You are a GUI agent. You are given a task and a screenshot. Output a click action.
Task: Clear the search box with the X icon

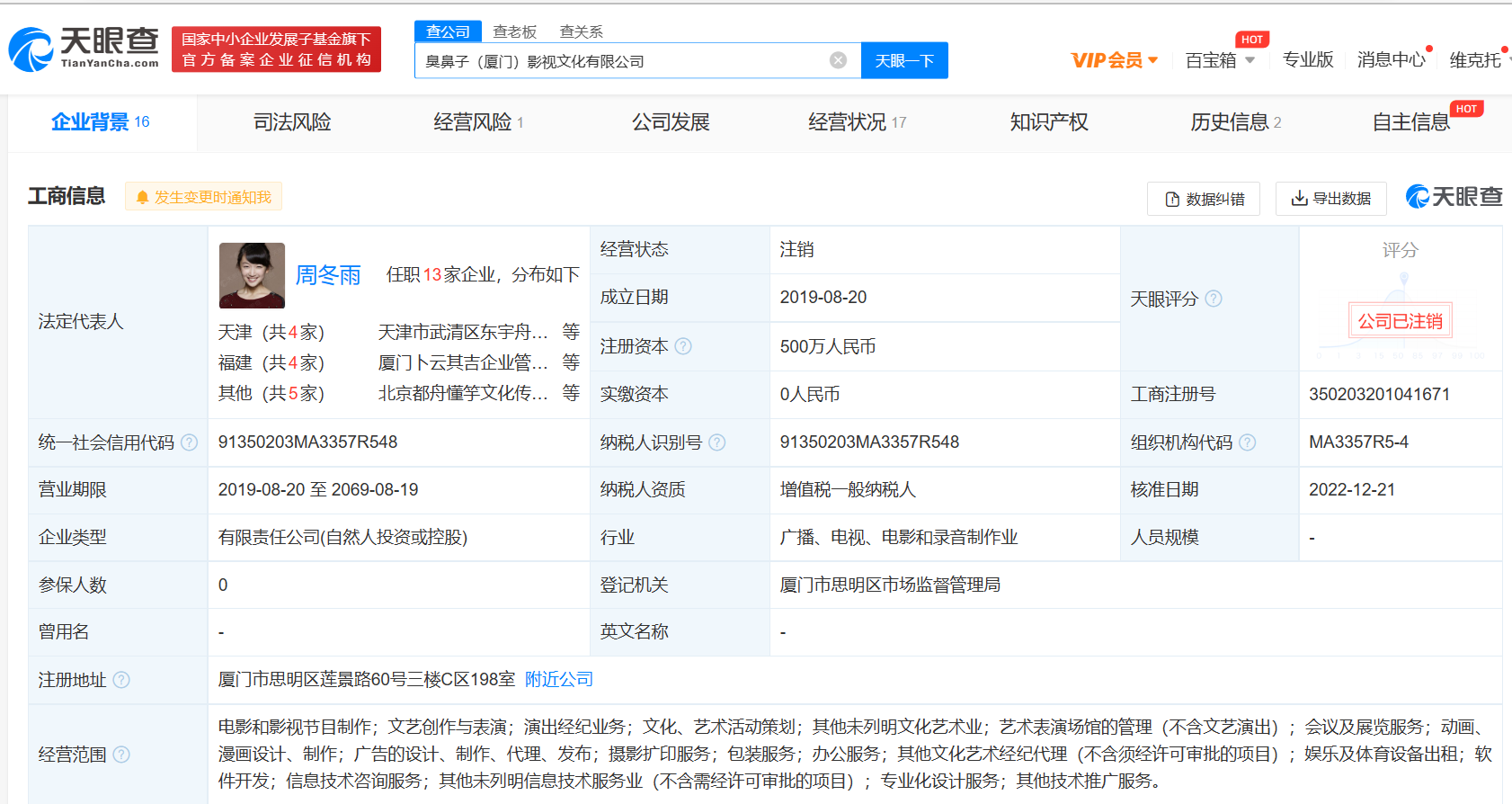(838, 60)
